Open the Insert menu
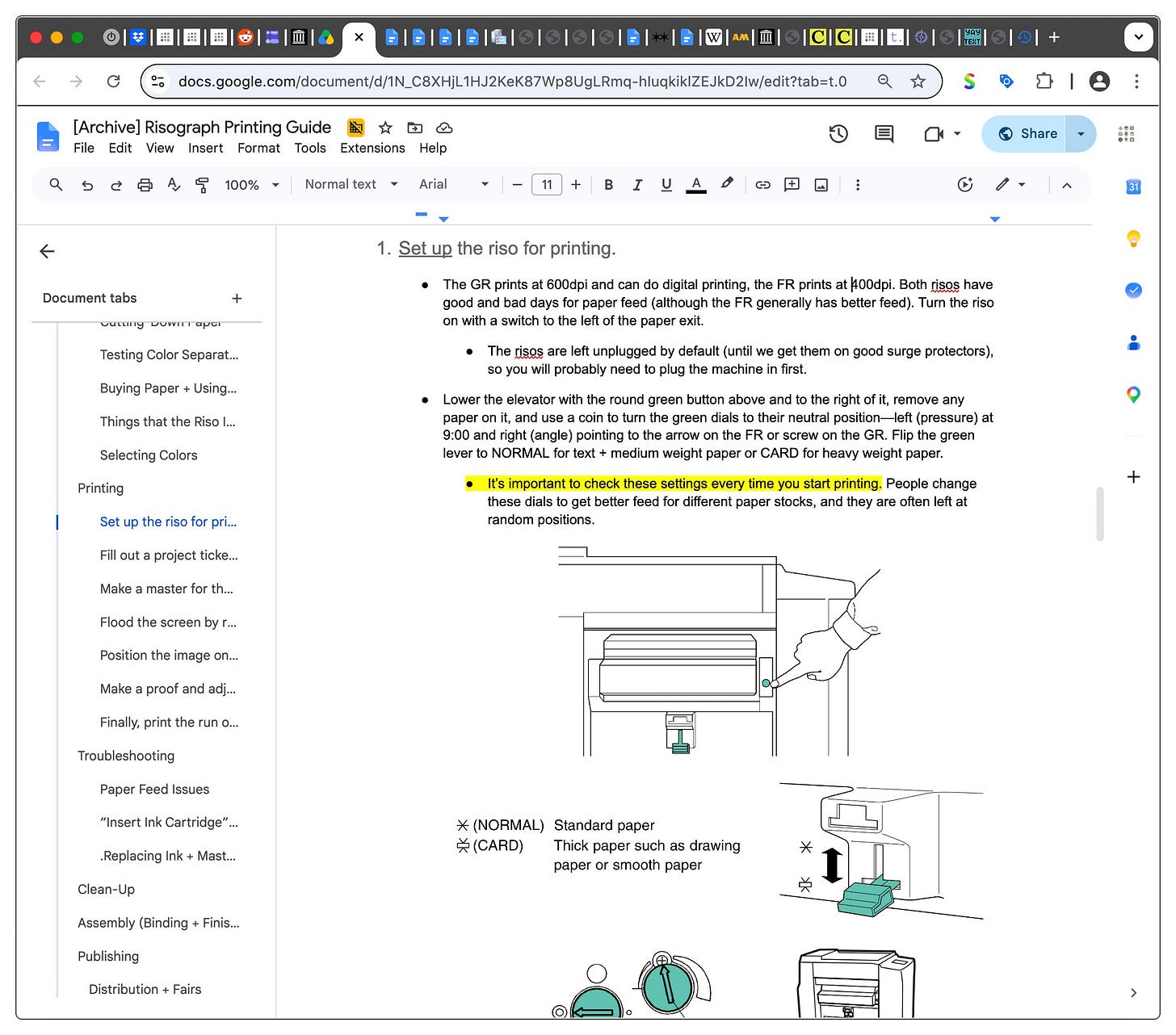Screen dimensions: 1176x1035 tap(206, 149)
